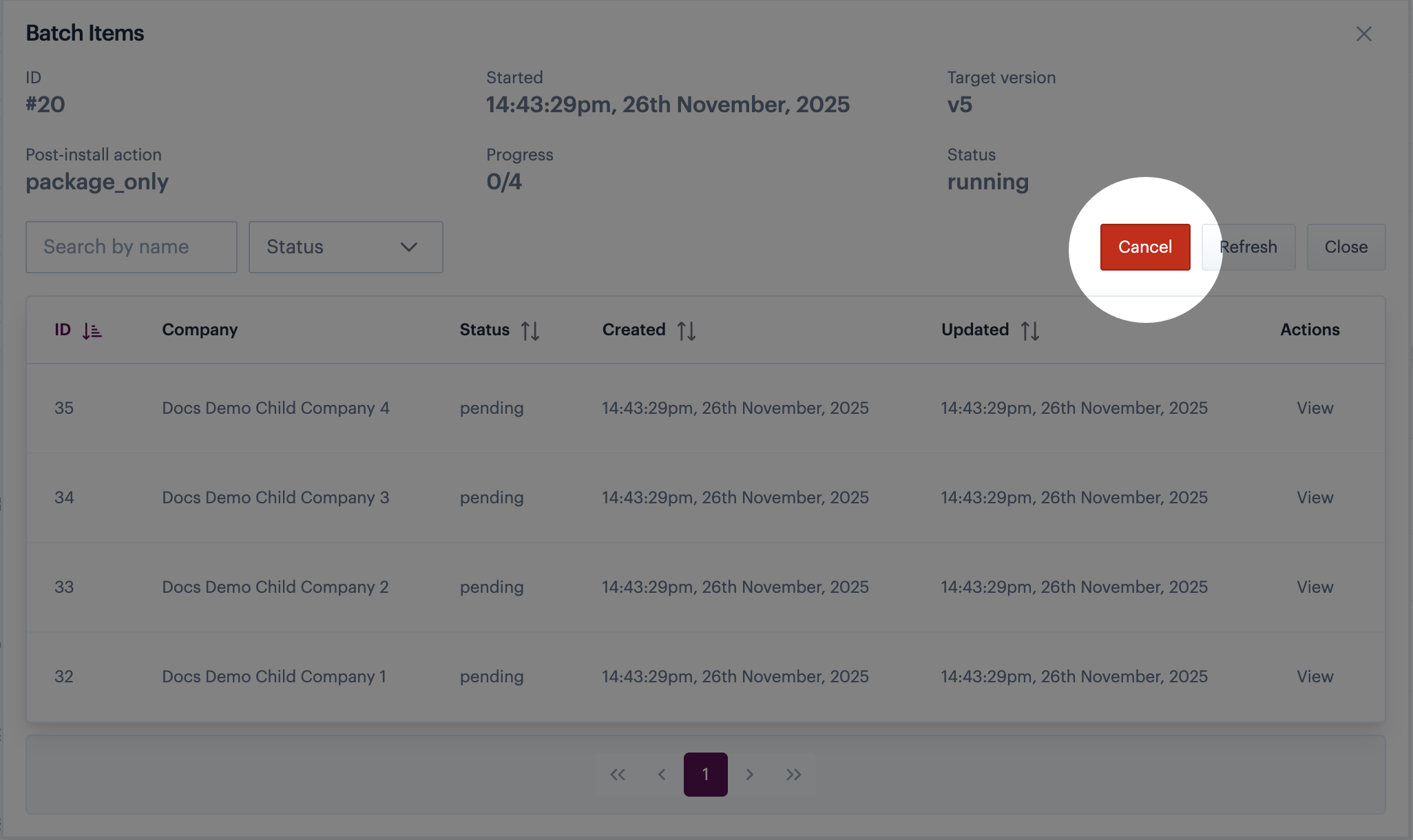Sort by Updated column arrows
Viewport: 1413px width, 840px height.
point(1030,331)
